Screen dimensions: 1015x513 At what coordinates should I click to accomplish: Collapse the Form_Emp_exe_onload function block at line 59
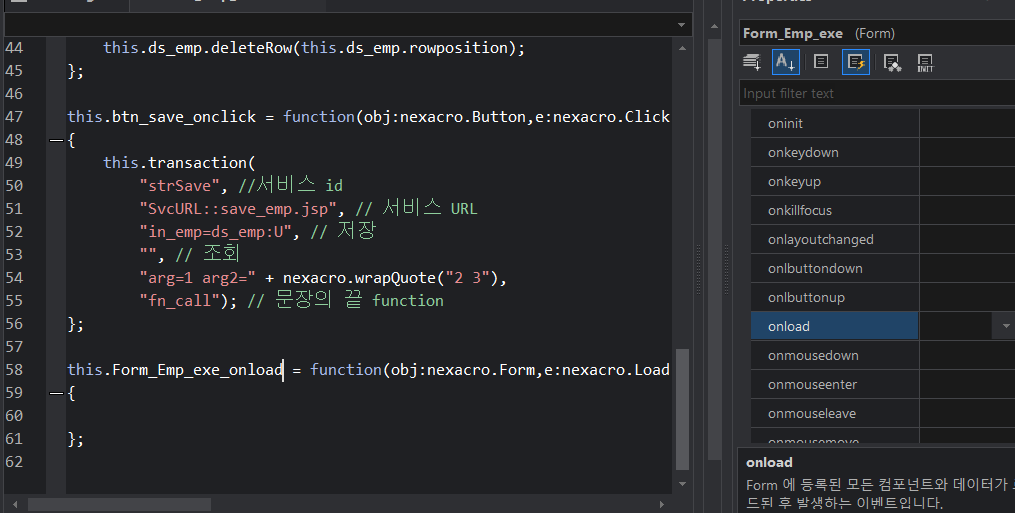coord(56,393)
